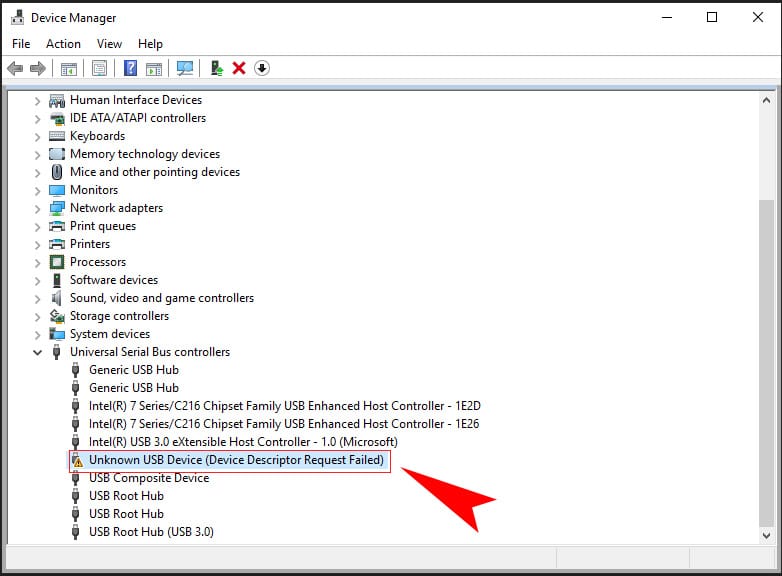Click the System devices category icon
This screenshot has height=576, width=782.
coord(57,334)
